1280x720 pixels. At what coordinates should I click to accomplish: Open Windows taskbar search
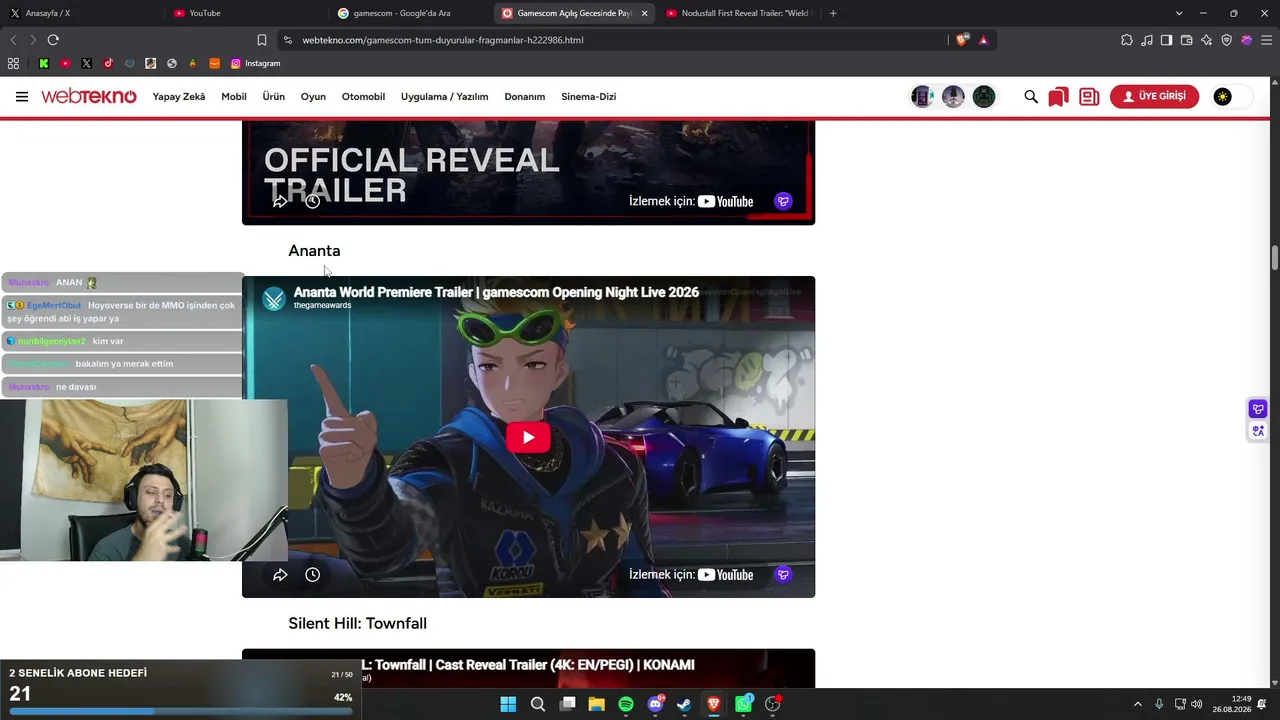pos(538,704)
